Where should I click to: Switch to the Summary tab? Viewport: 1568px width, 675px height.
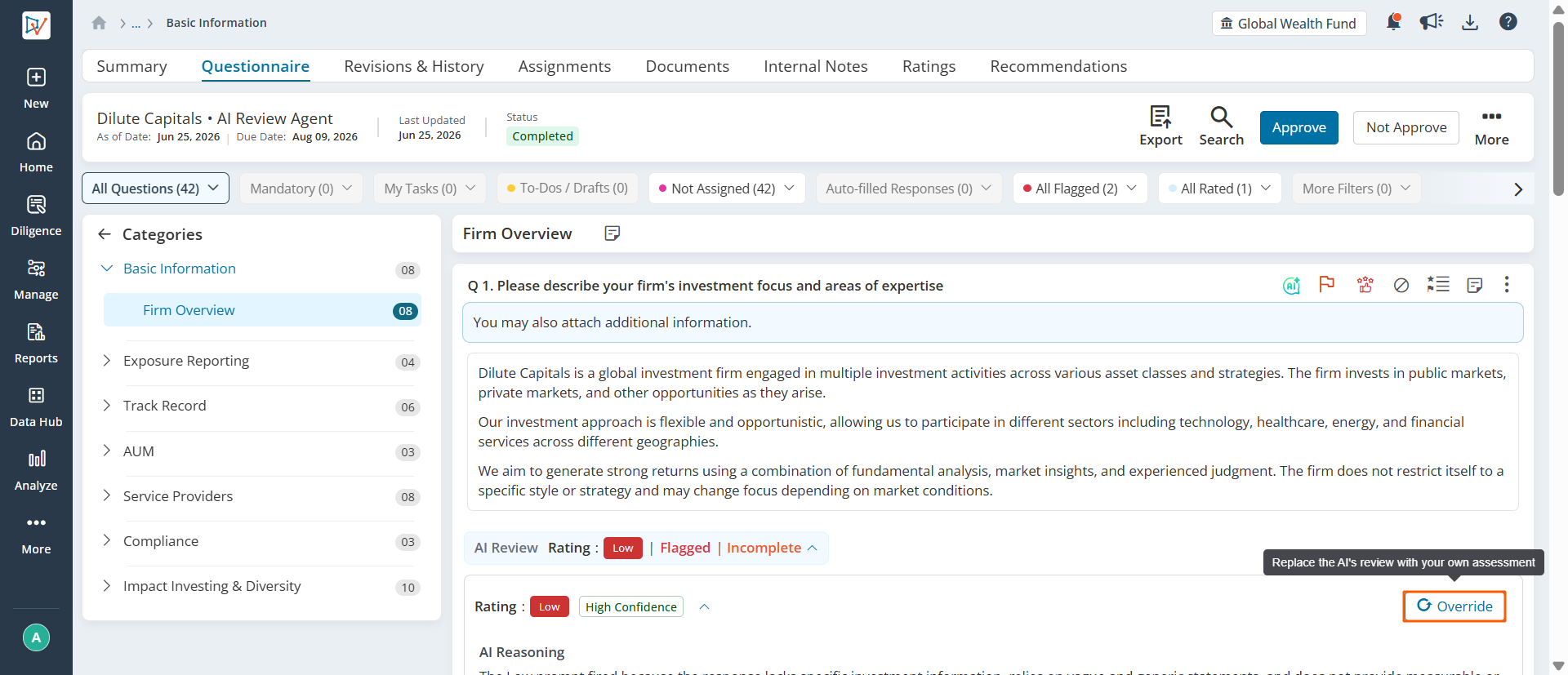click(x=131, y=66)
